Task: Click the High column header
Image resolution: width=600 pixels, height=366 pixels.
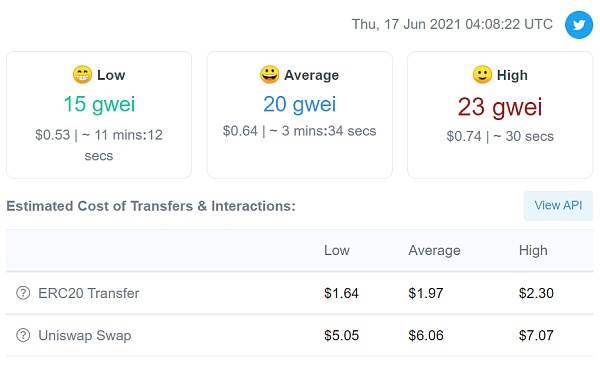Action: (533, 250)
